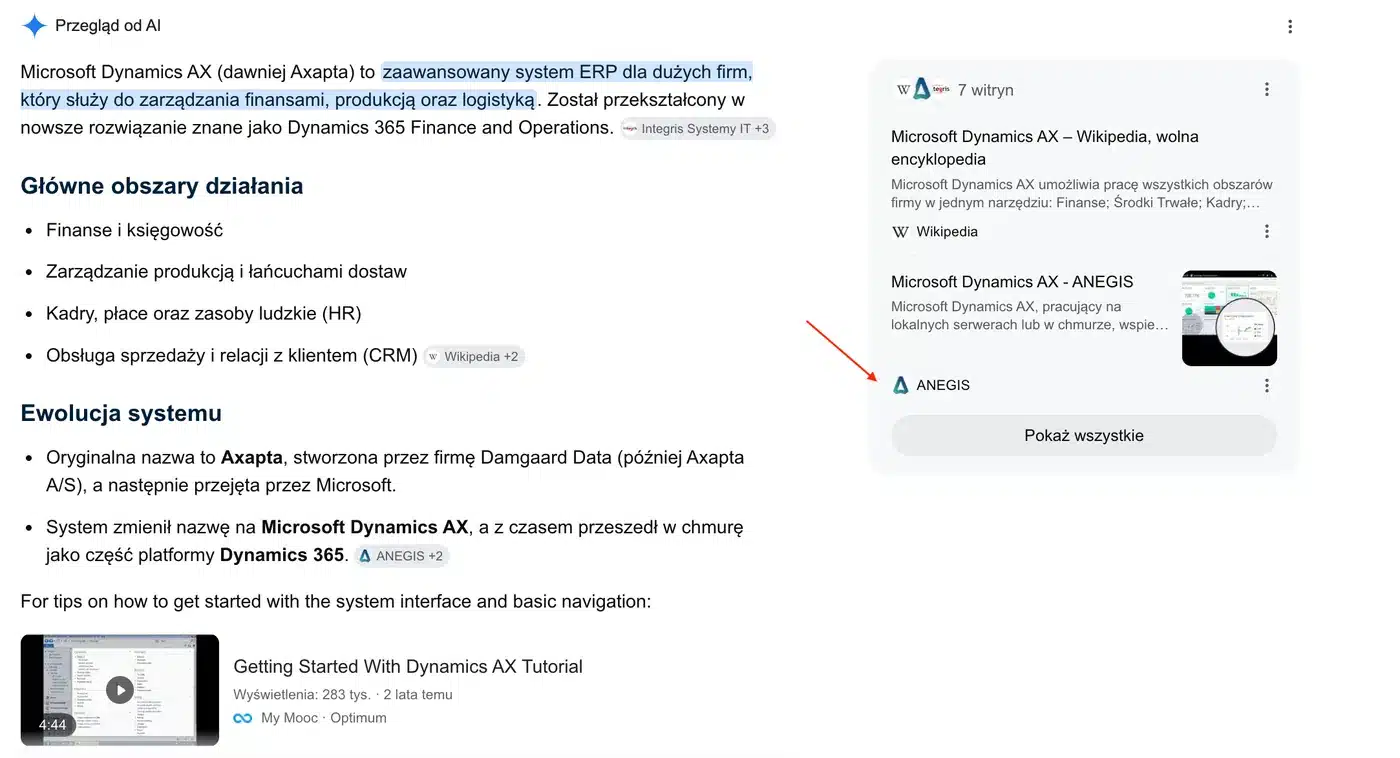Image resolution: width=1400 pixels, height=758 pixels.
Task: Open the AI overview three-dot menu
Action: 1290,27
